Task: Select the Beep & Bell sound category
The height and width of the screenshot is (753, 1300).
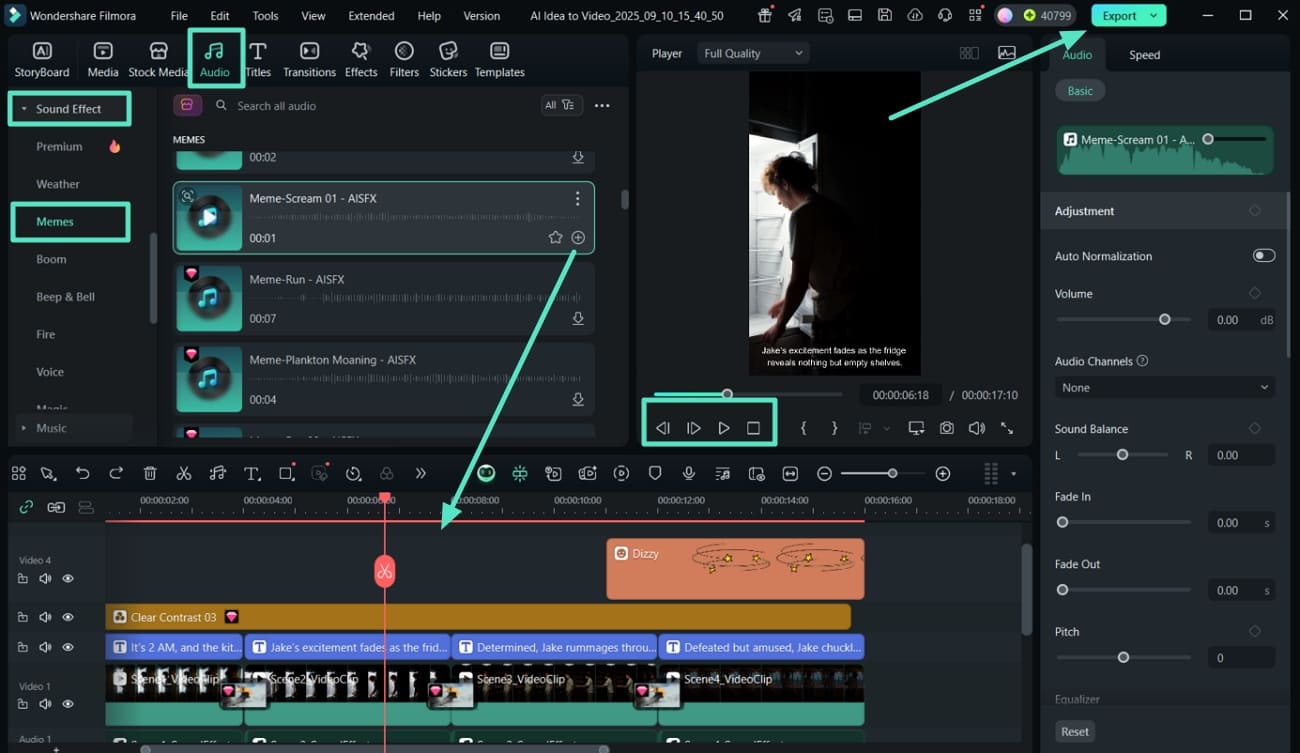Action: [66, 297]
